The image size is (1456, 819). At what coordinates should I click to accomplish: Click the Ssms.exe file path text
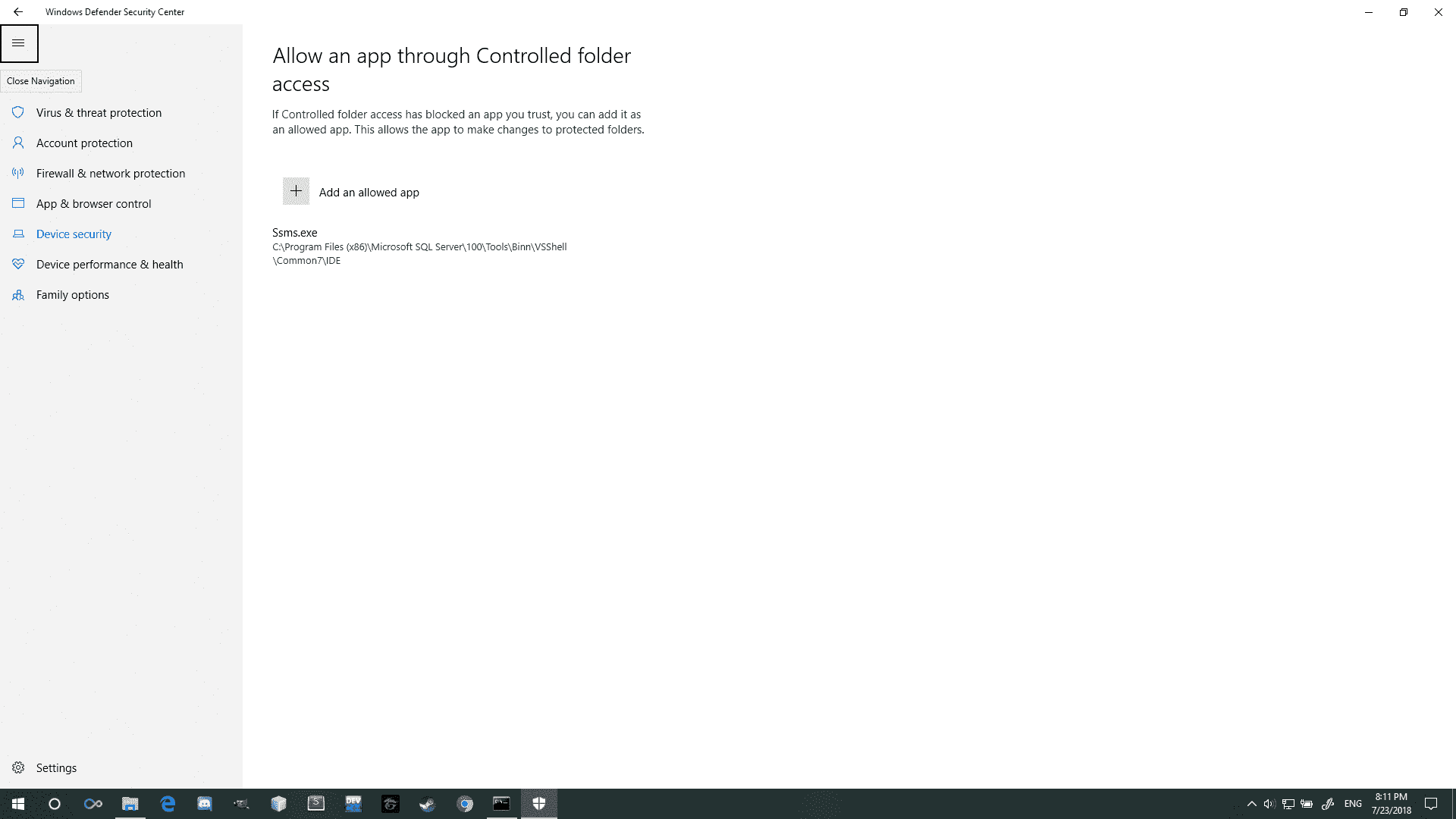(x=419, y=253)
